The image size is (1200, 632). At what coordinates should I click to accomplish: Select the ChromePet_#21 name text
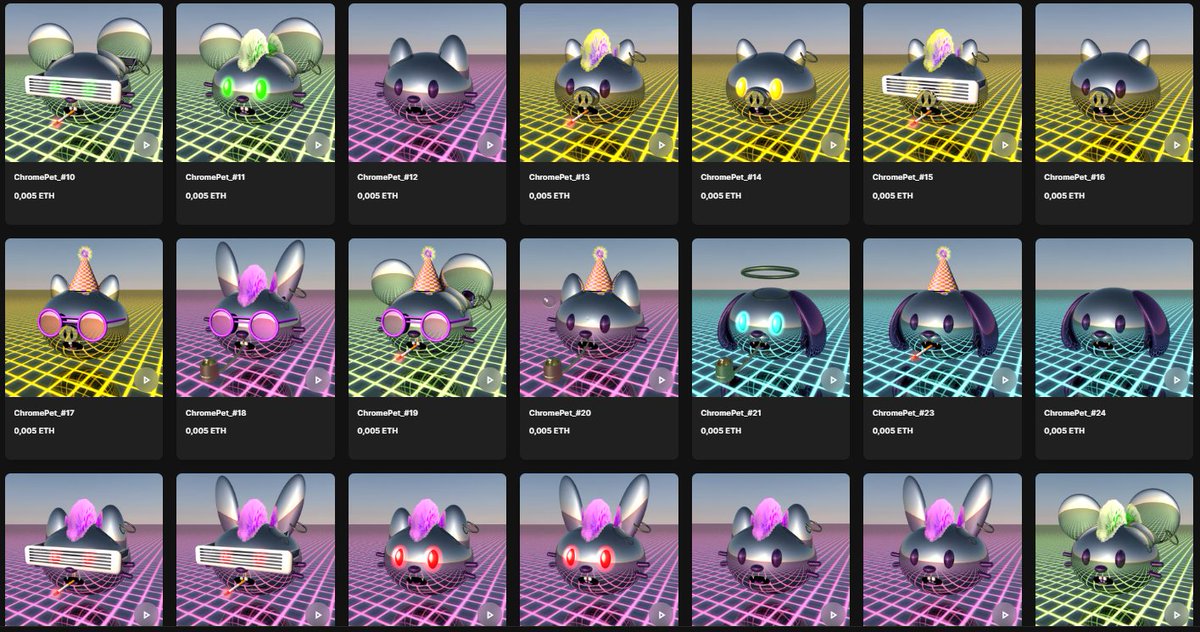[731, 412]
